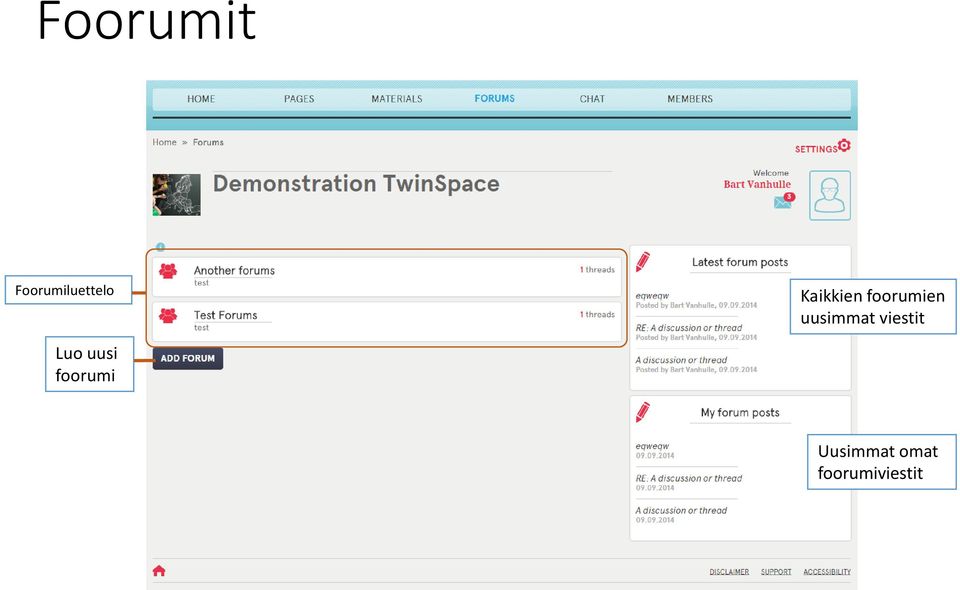Go to the HOME tab
This screenshot has width=960, height=590.
click(x=201, y=99)
